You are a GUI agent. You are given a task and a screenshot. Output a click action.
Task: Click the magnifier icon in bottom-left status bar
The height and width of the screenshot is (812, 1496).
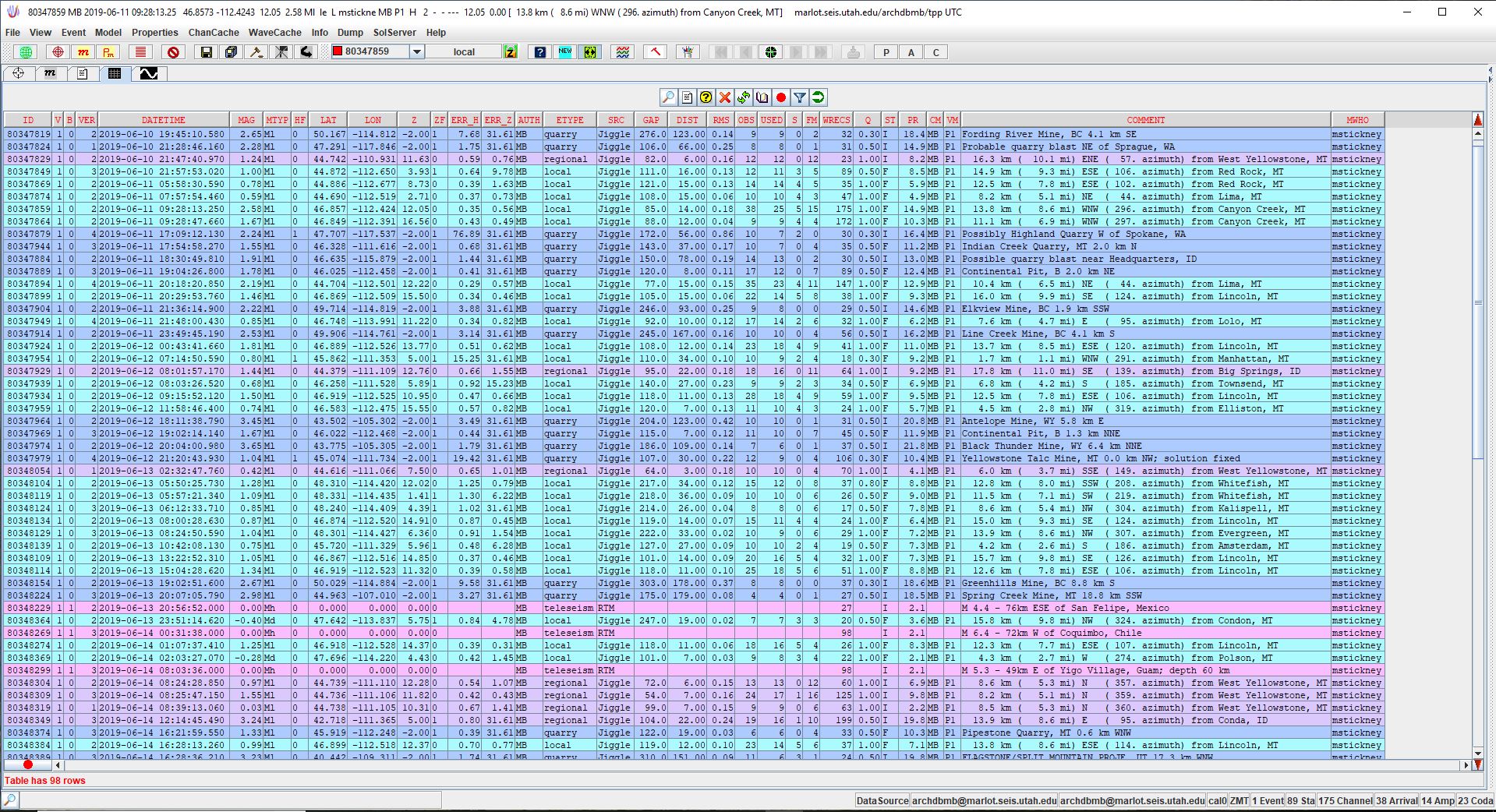coord(9,800)
